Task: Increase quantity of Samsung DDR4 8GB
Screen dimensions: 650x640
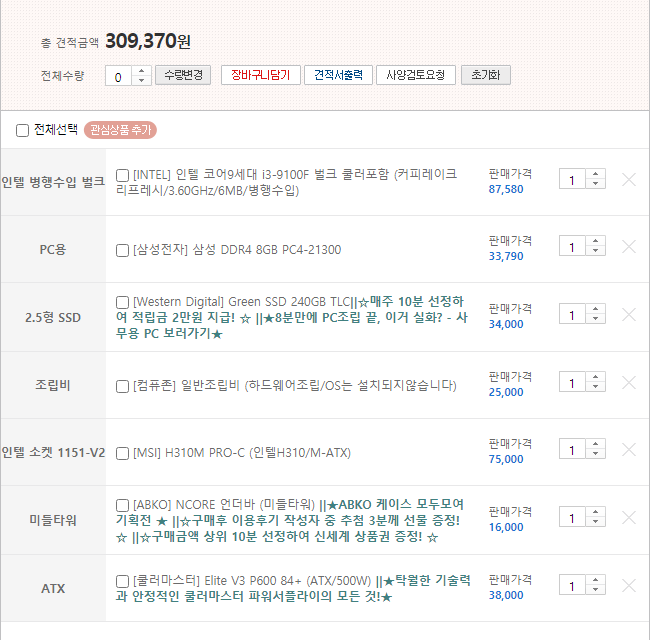Action: coord(596,241)
